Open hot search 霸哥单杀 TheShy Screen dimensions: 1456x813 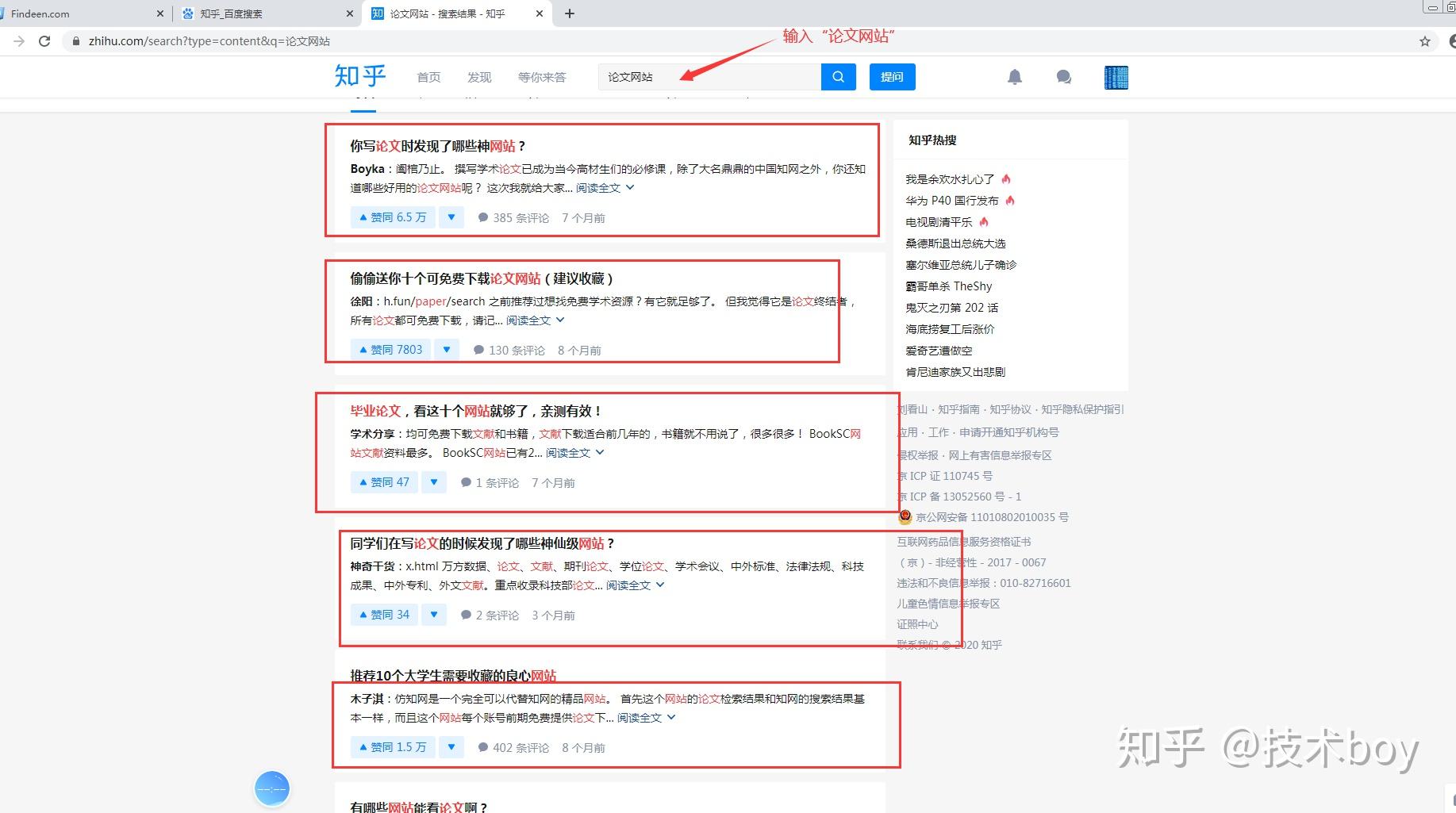click(x=949, y=286)
